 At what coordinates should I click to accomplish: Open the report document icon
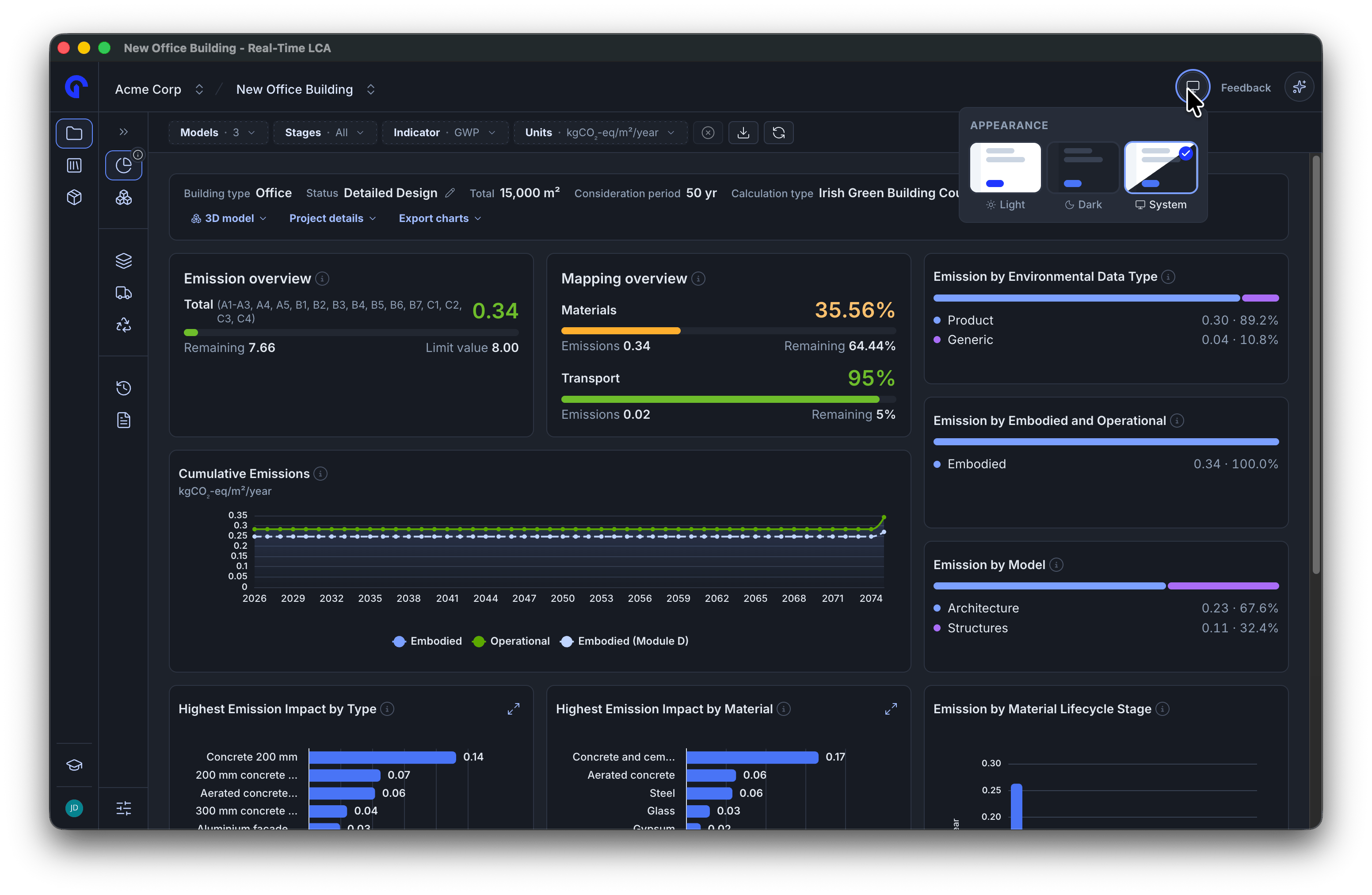coord(123,421)
